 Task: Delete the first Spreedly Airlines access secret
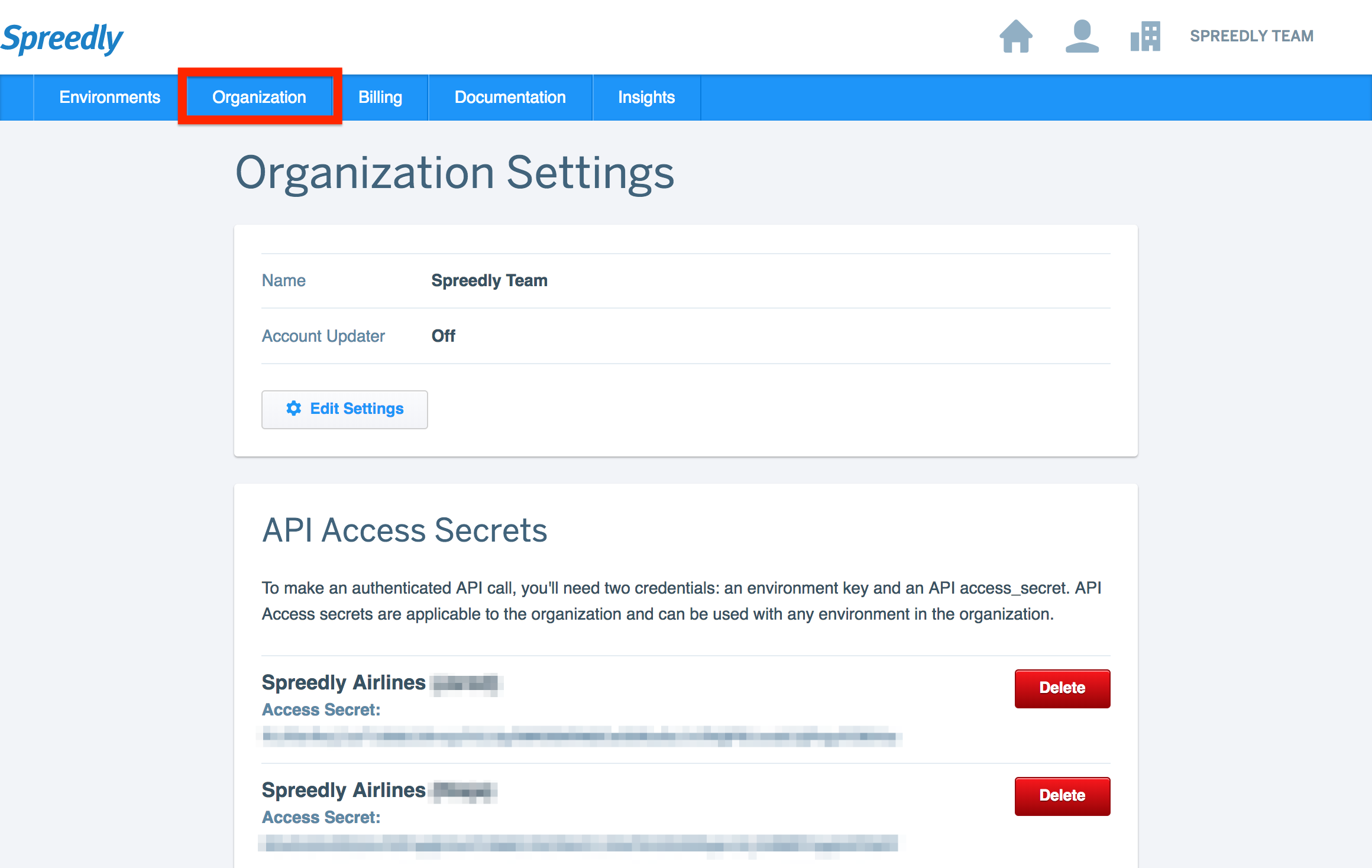pos(1062,688)
